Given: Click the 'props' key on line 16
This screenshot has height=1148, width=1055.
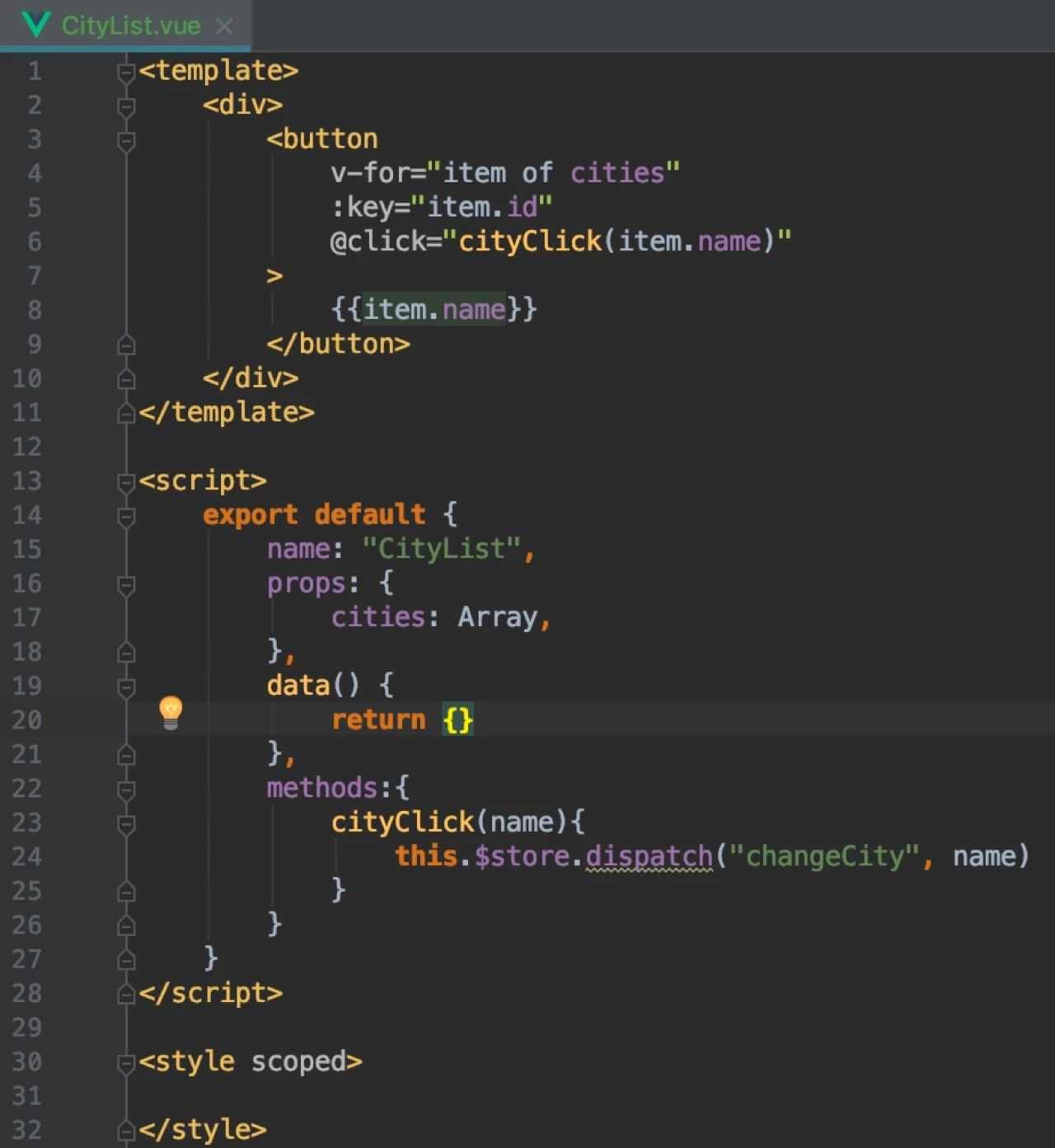Looking at the screenshot, I should tap(306, 583).
